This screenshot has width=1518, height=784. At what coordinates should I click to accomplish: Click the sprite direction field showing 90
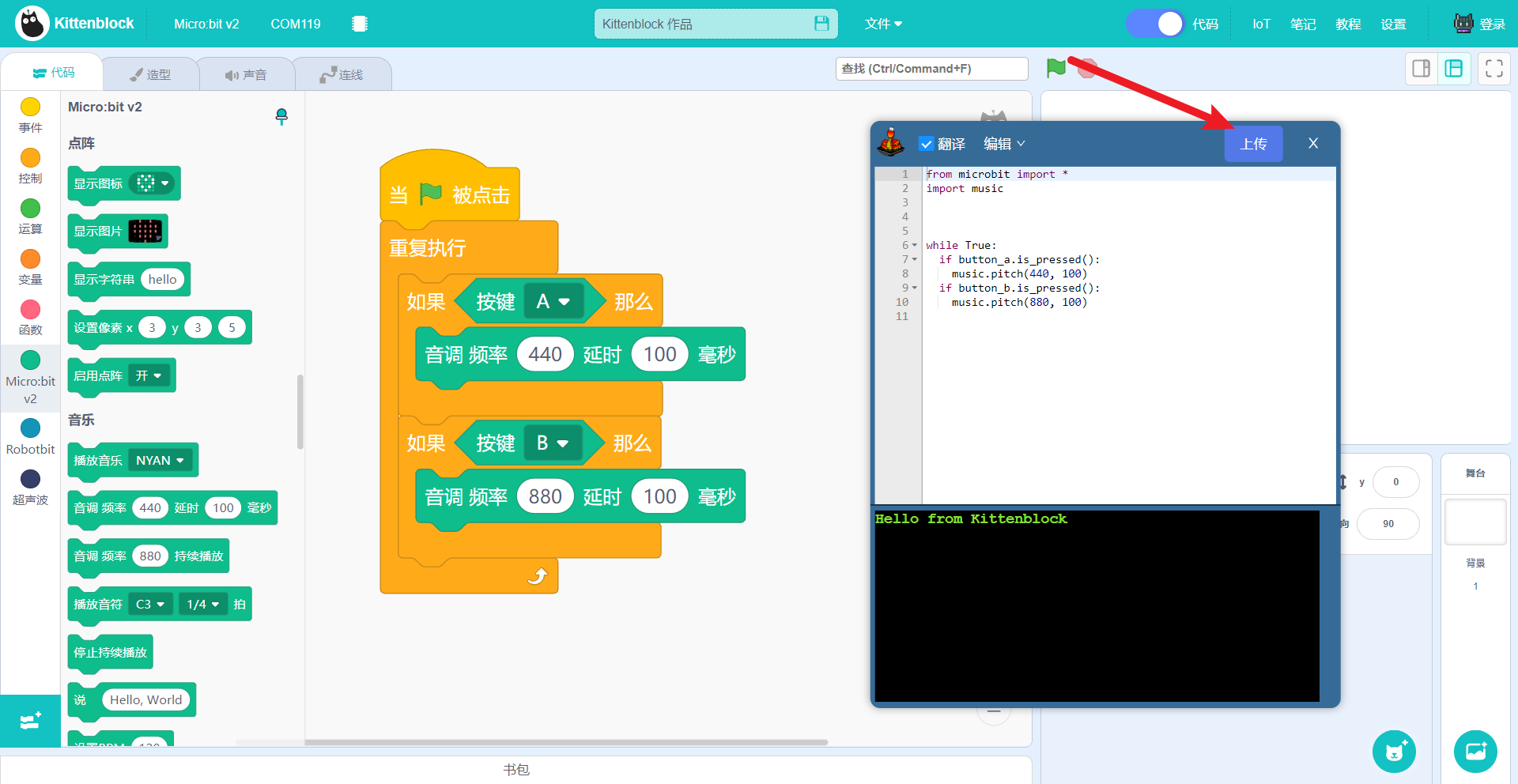(x=1388, y=524)
